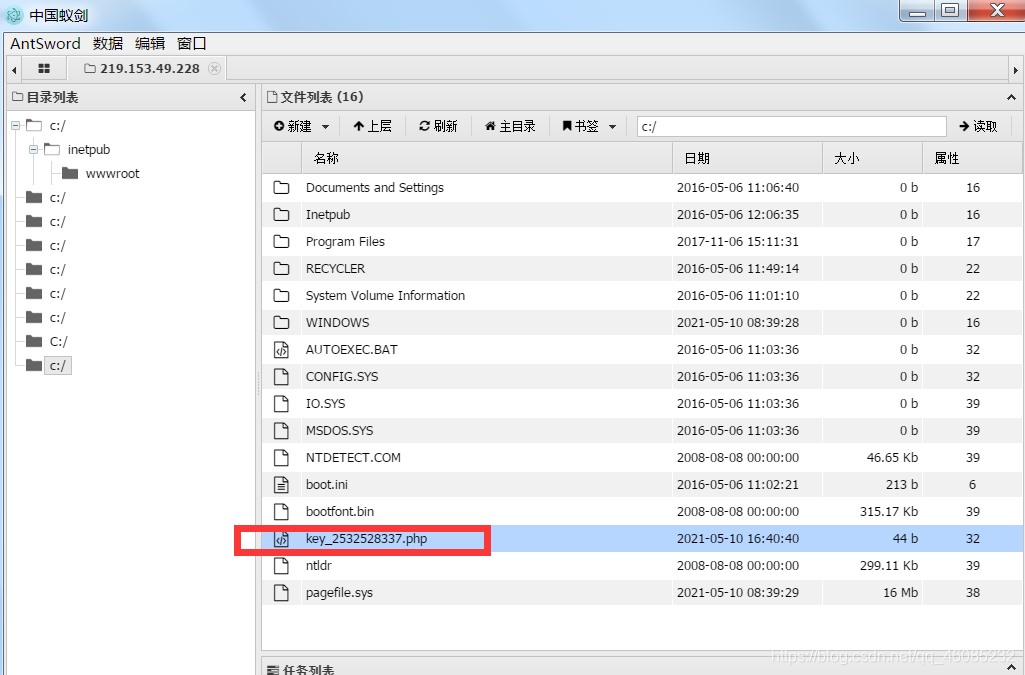Refresh the listing with 刷新
This screenshot has height=675, width=1025.
coord(439,126)
